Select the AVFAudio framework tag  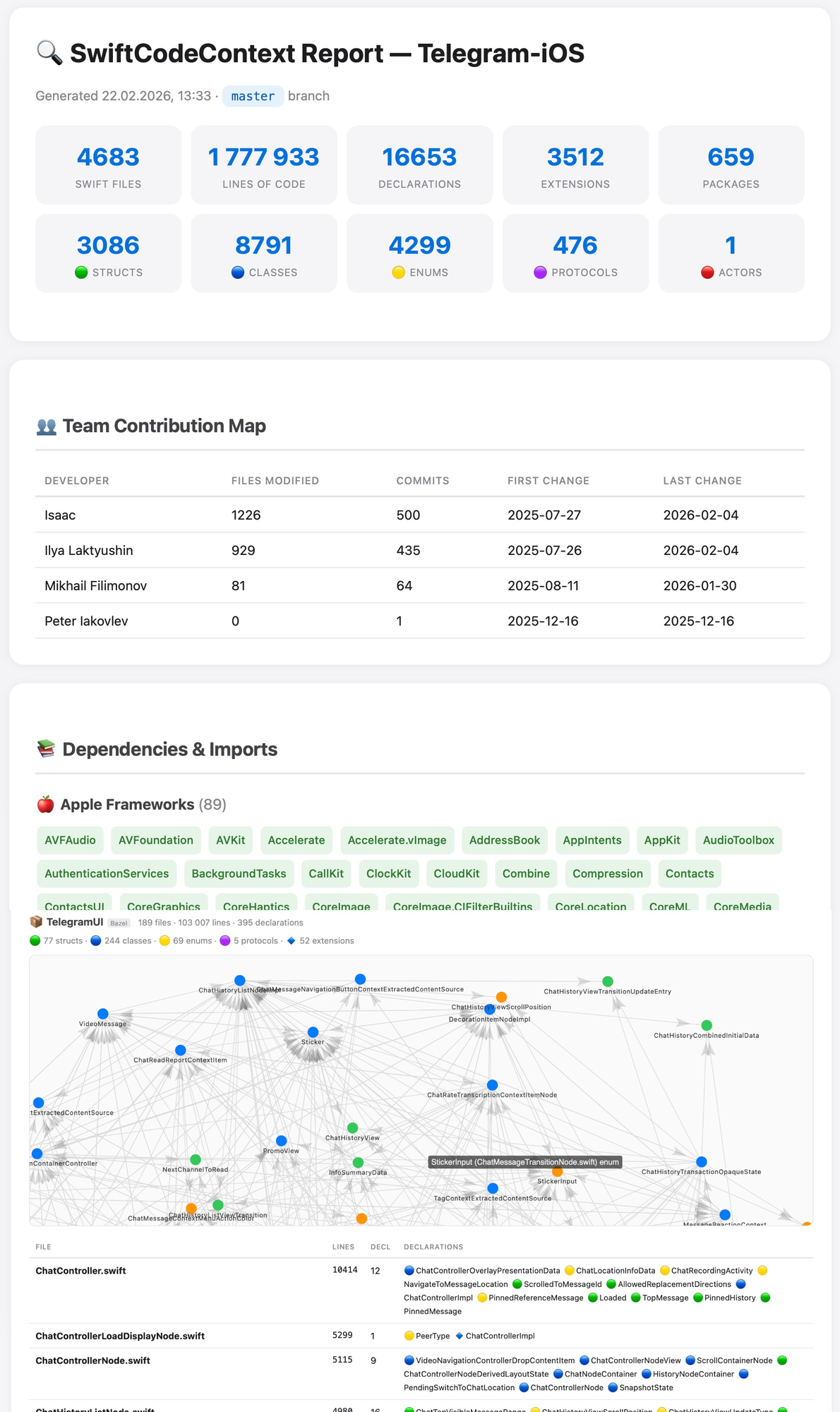point(70,840)
